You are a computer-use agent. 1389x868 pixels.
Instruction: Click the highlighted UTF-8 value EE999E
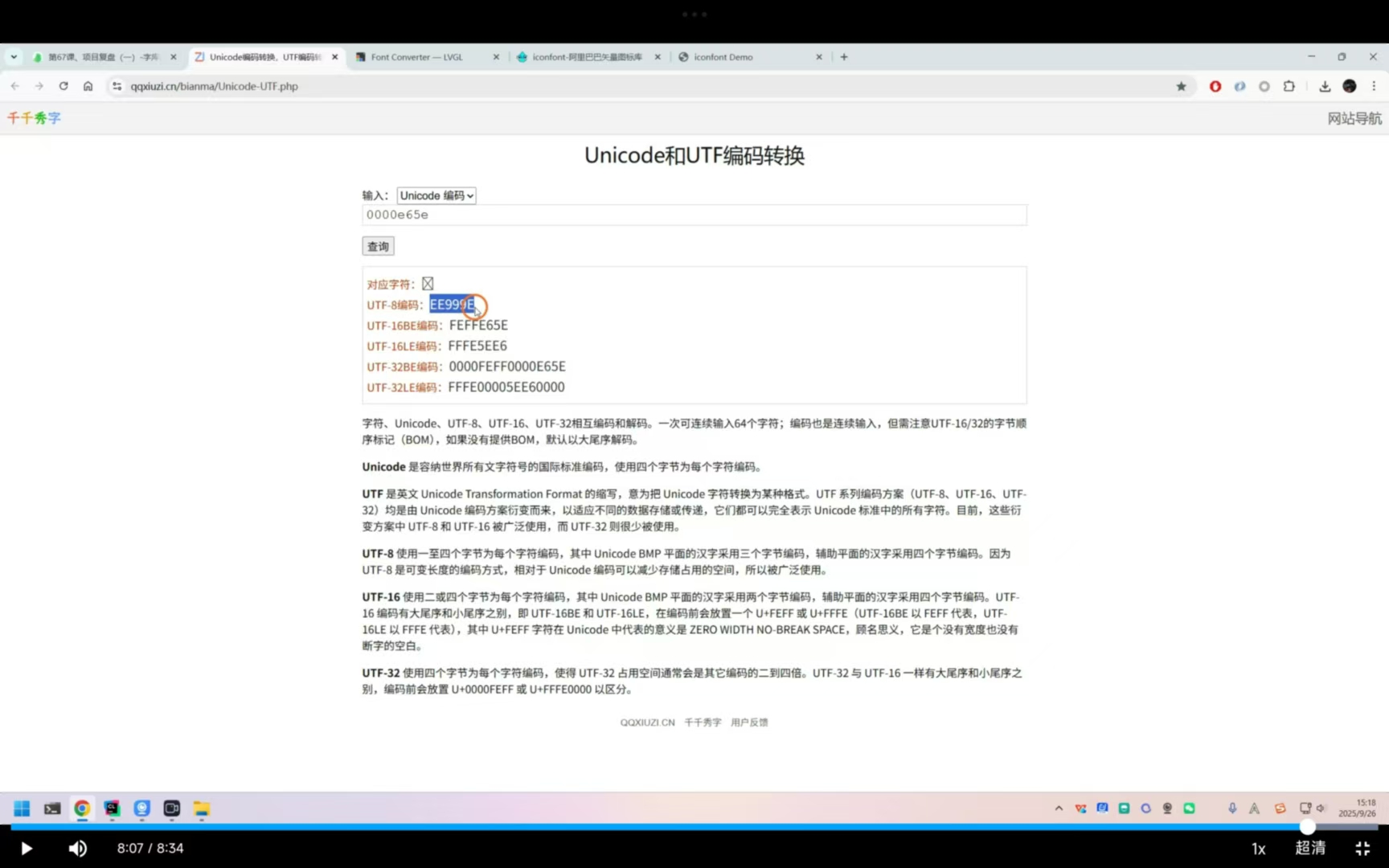tap(453, 305)
